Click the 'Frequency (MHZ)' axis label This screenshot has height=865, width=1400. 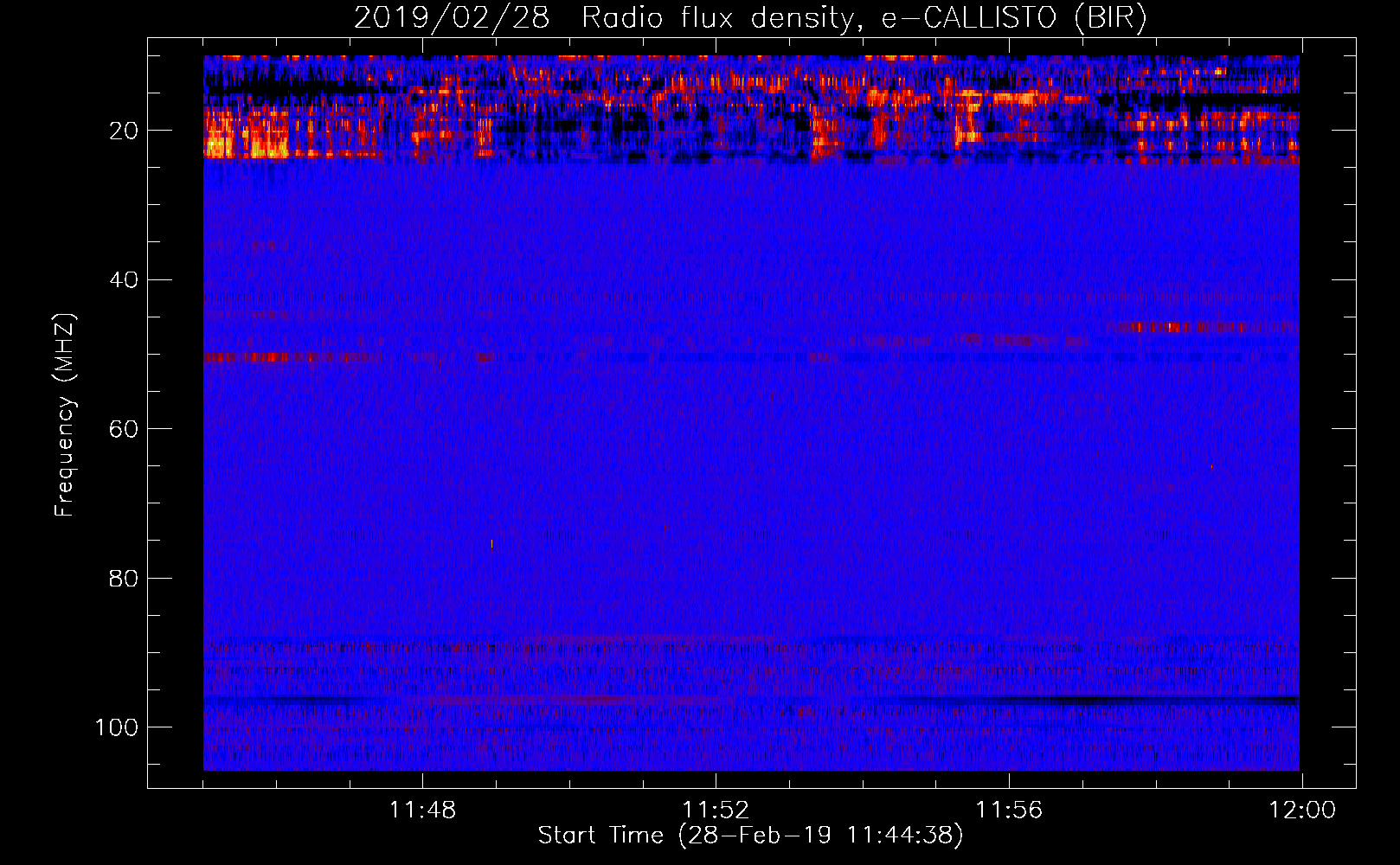(x=65, y=414)
